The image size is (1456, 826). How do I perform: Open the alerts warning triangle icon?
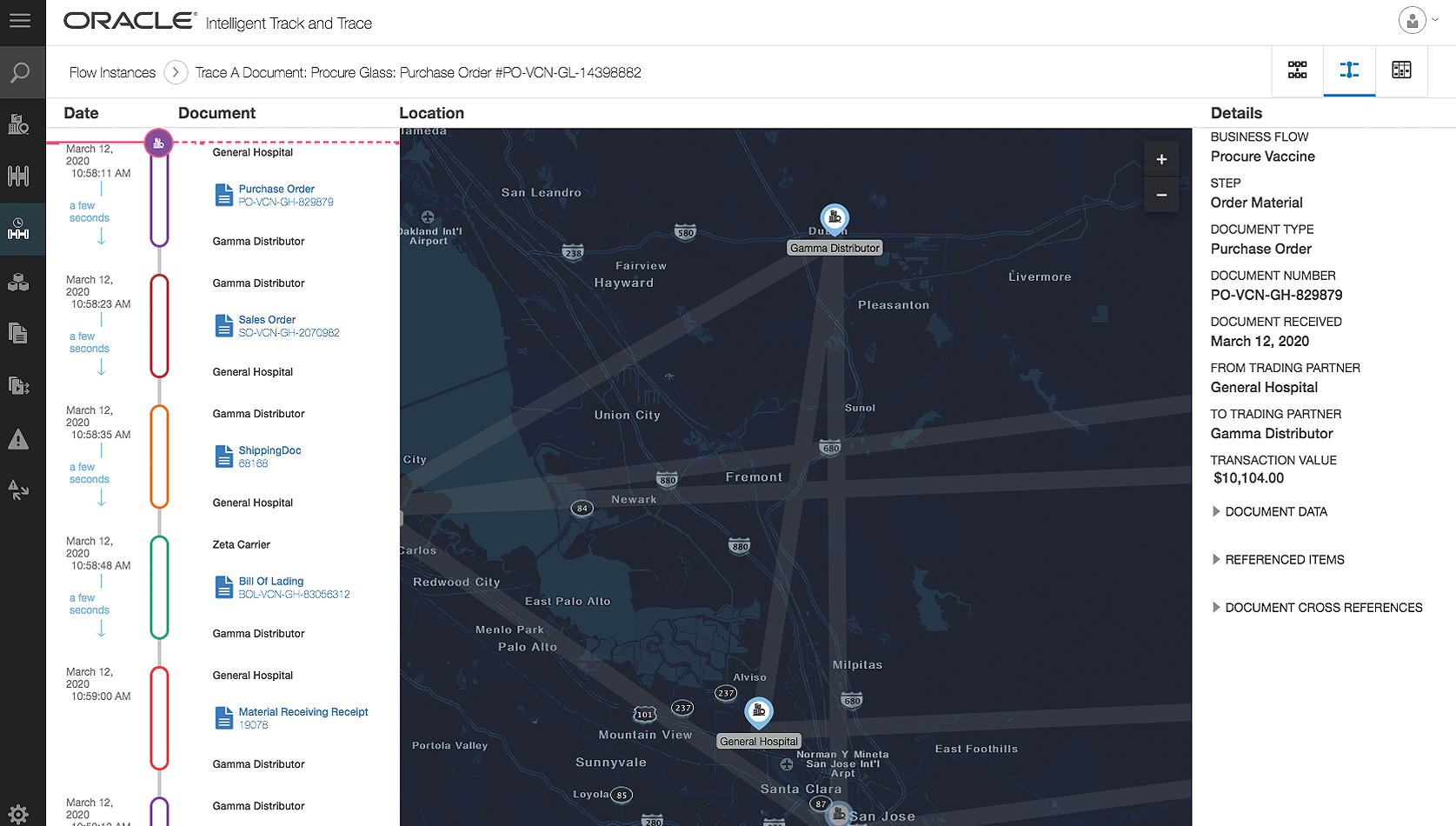[18, 440]
